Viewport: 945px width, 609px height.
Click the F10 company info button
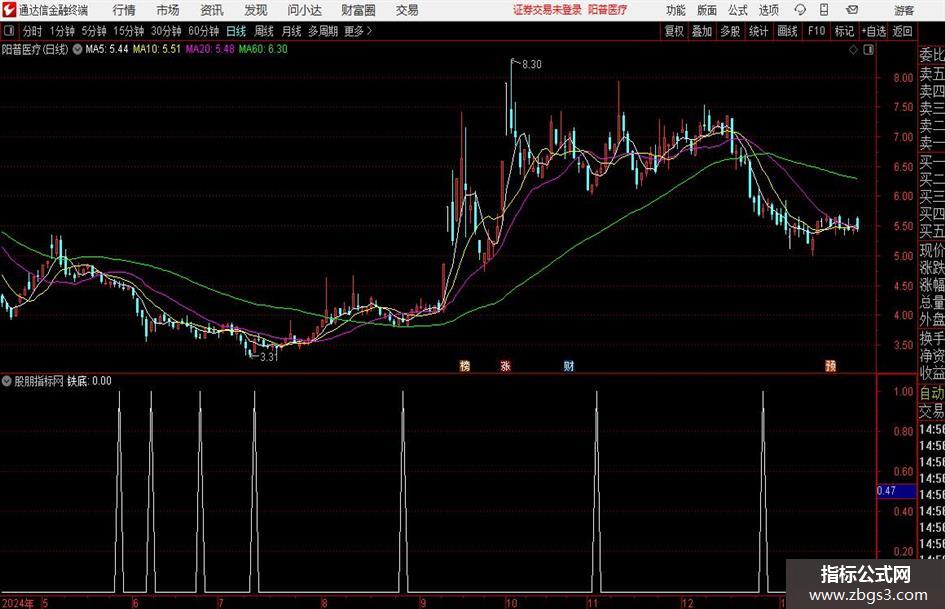pyautogui.click(x=816, y=31)
